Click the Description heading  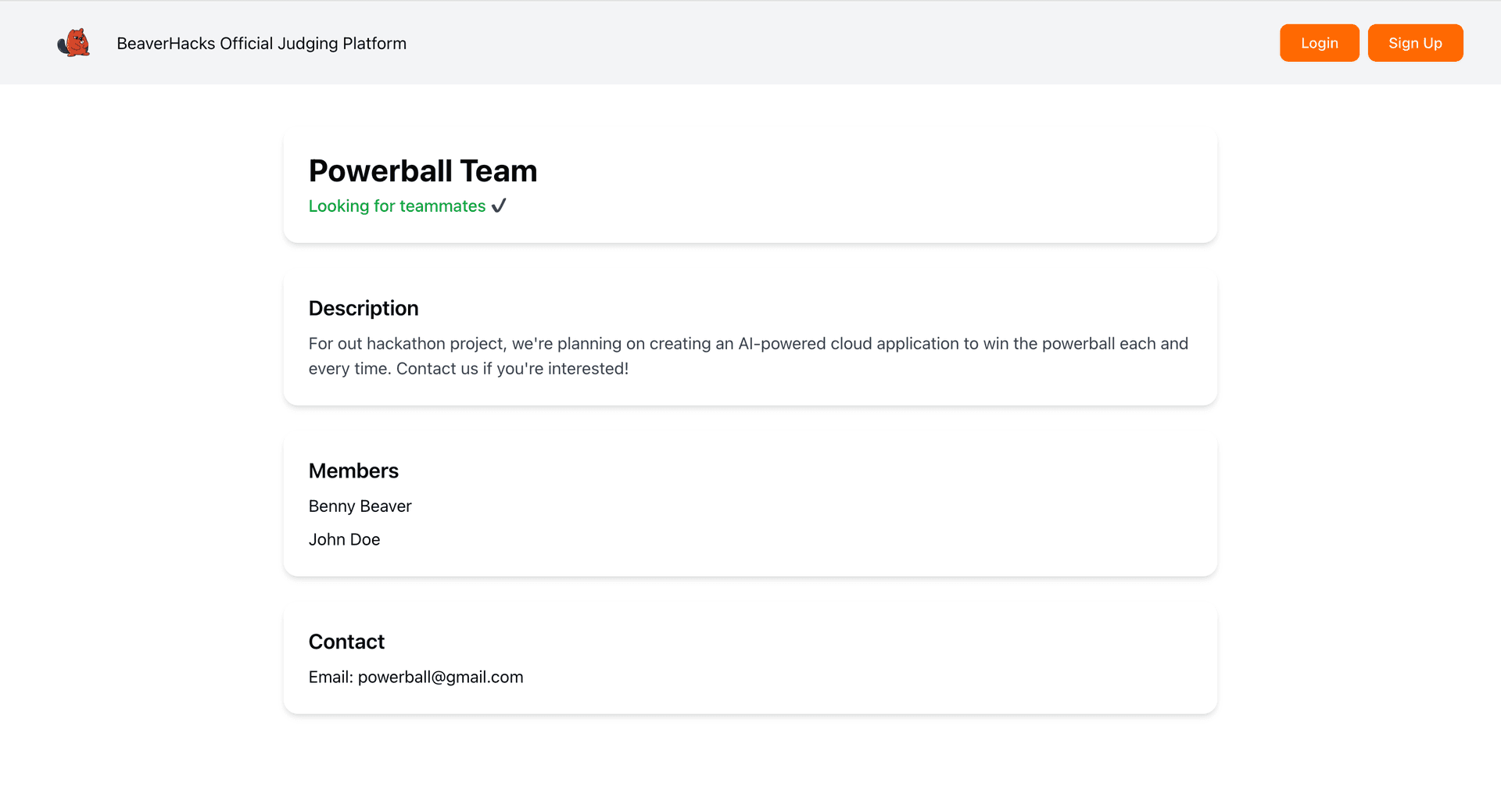[x=363, y=308]
